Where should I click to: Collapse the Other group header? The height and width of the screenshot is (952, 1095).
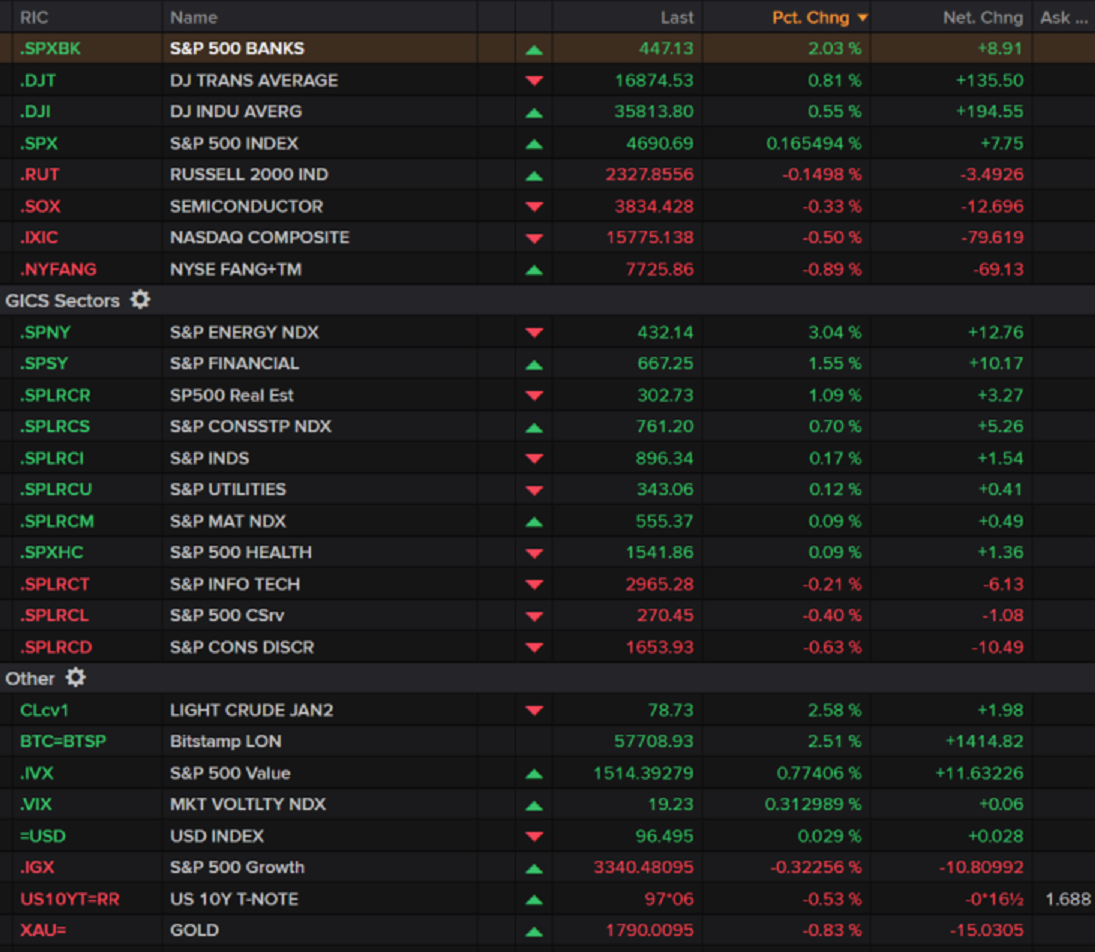point(32,678)
